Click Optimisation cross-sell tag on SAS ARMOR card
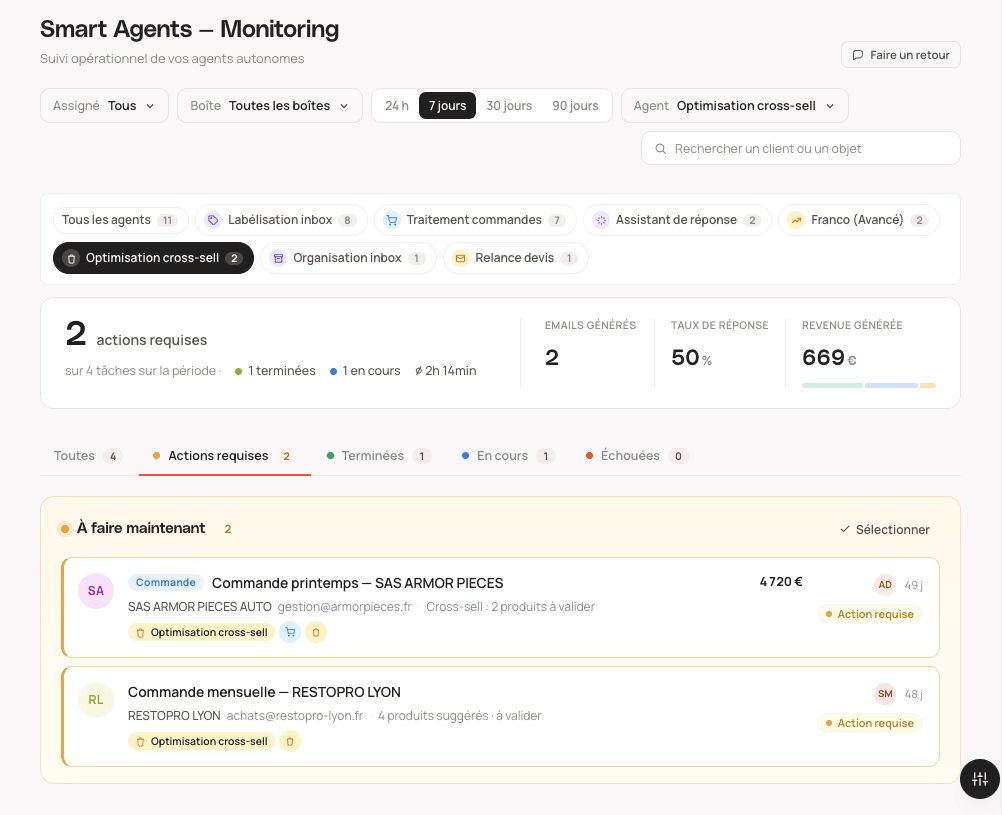The width and height of the screenshot is (1002, 815). [202, 632]
